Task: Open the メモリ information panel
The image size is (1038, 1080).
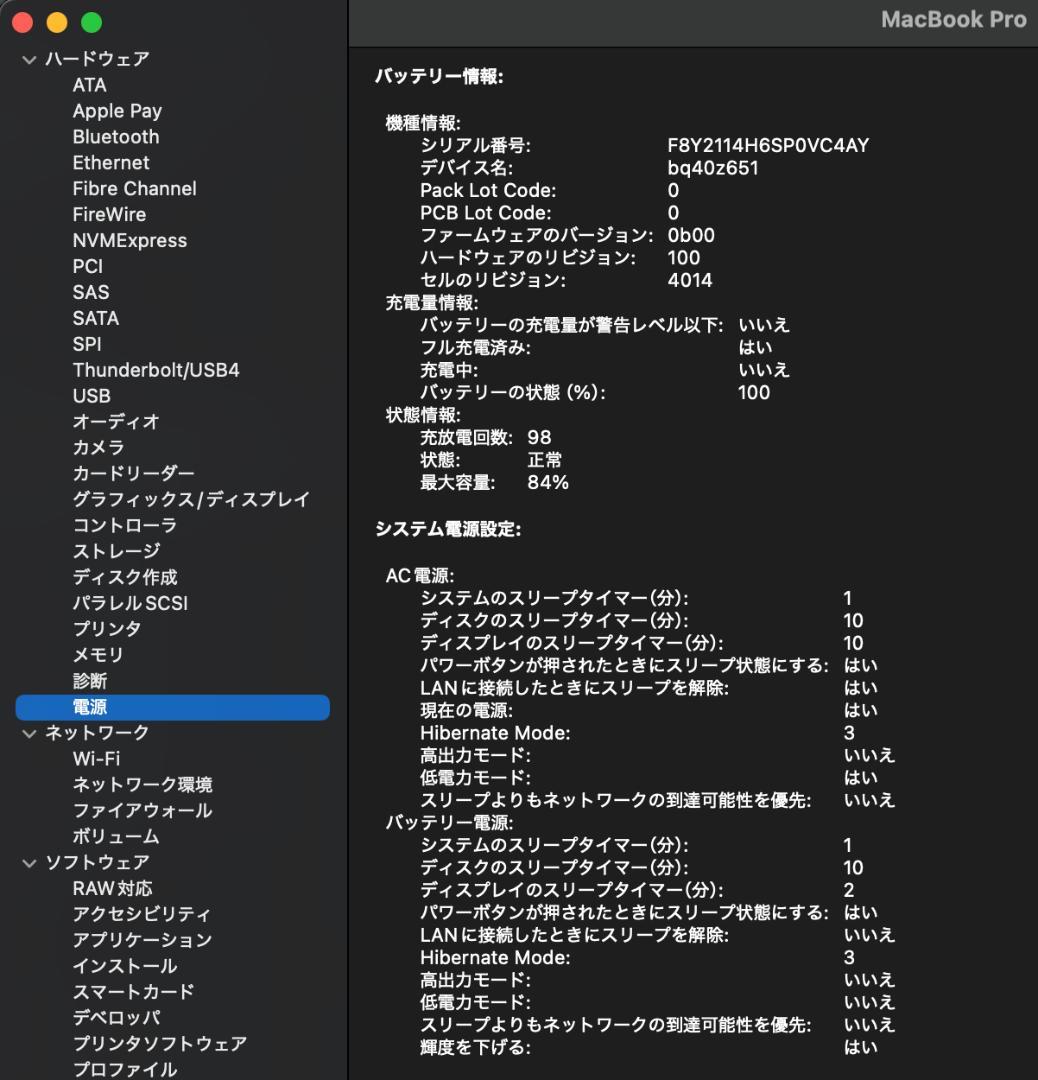Action: tap(95, 654)
